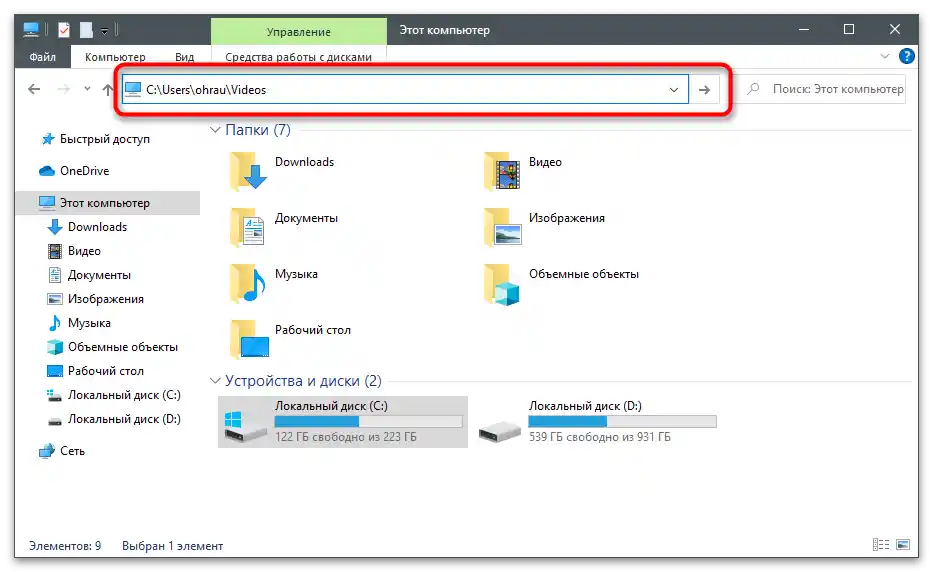Select the Downloads folder icon in content area
Screen dimensions: 933x572
tap(248, 171)
